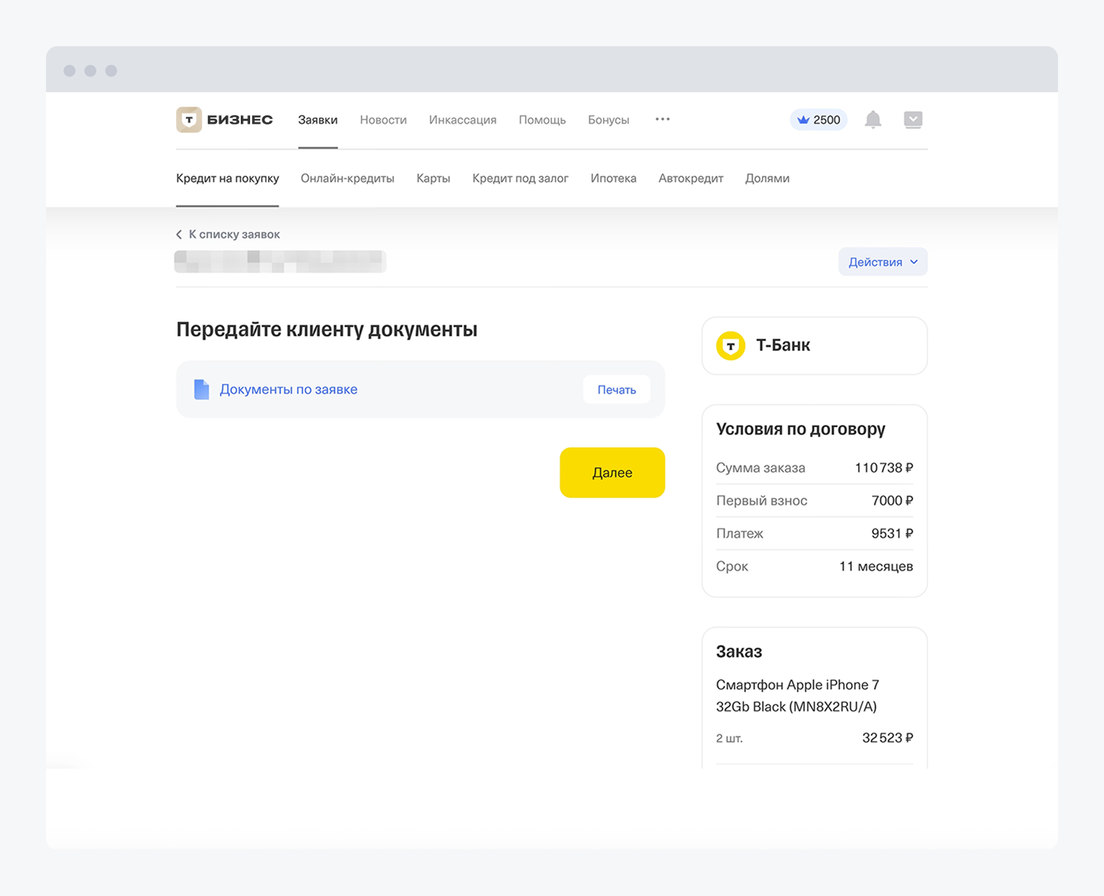
Task: Expand the Действия dropdown
Action: click(882, 262)
